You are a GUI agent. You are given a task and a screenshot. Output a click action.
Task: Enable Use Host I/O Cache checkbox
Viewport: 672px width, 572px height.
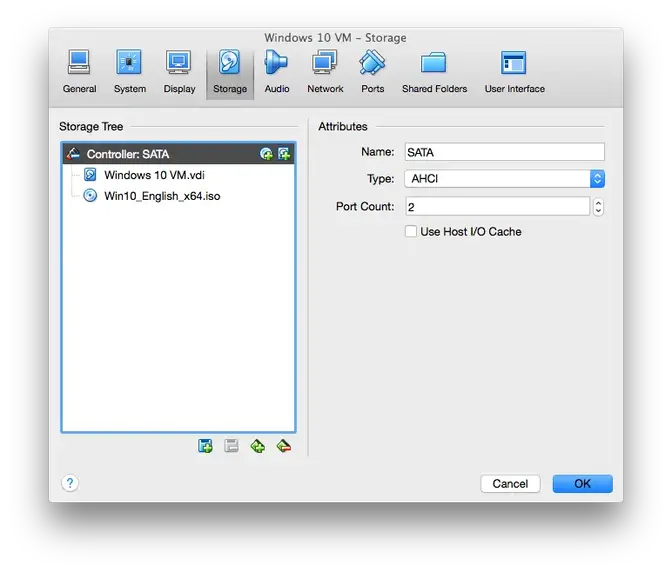coord(411,232)
